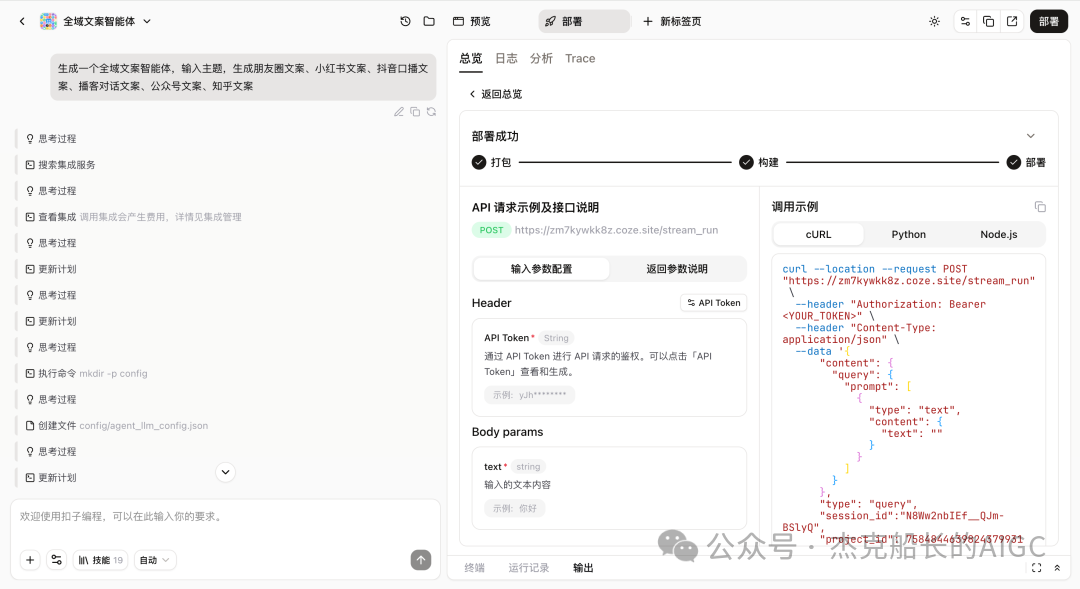Viewport: 1080px width, 589px height.
Task: Copy the prompt message text
Action: click(415, 112)
